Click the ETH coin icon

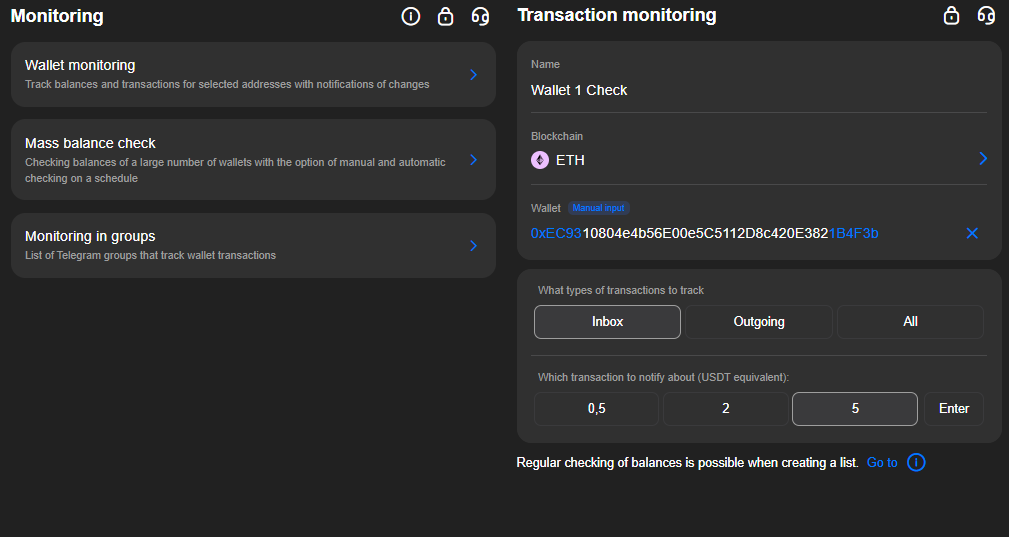pos(540,160)
